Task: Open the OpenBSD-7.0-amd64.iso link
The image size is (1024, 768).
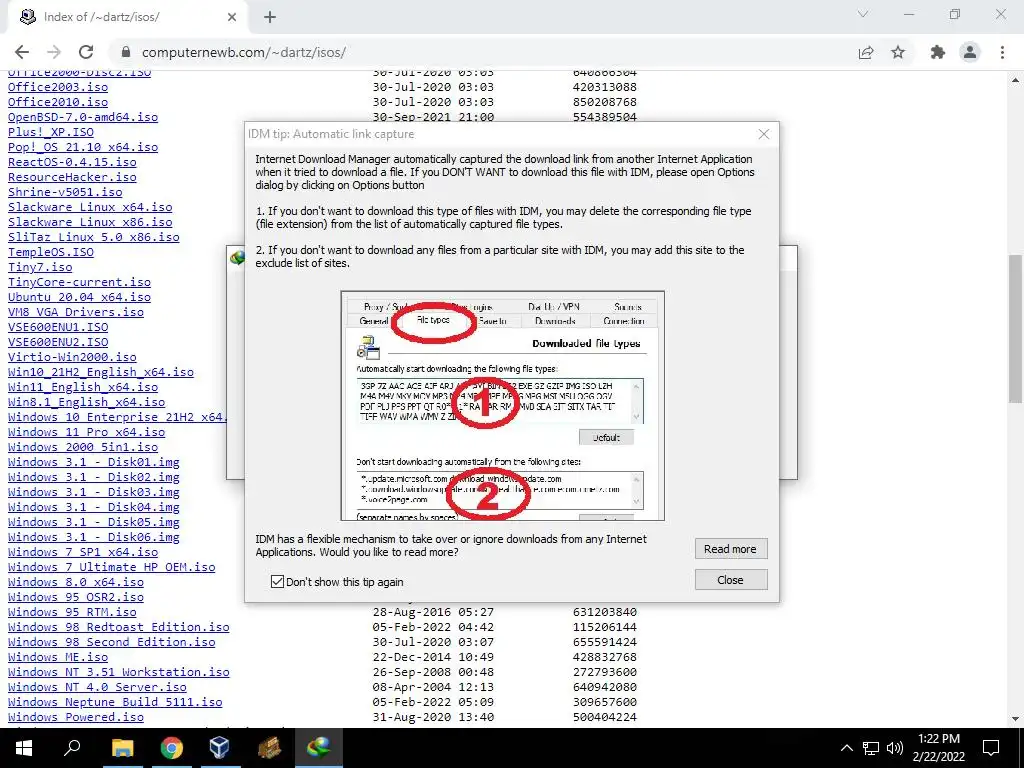Action: coord(83,117)
